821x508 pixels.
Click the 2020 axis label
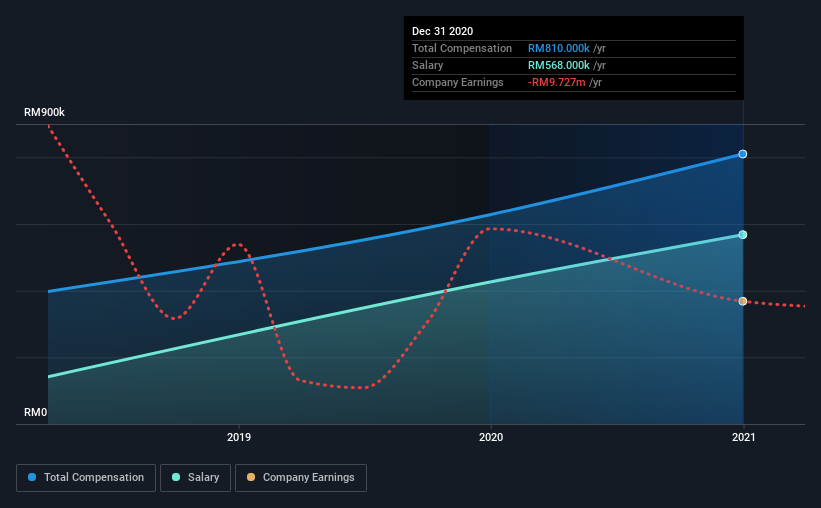(491, 437)
